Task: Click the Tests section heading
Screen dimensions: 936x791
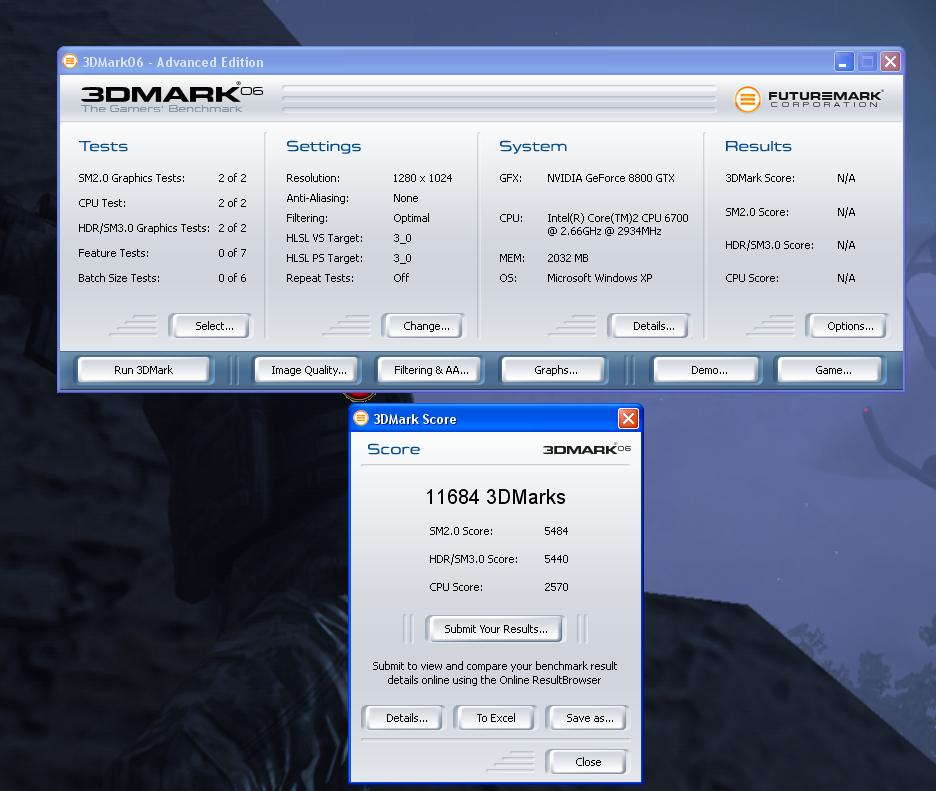Action: point(103,146)
